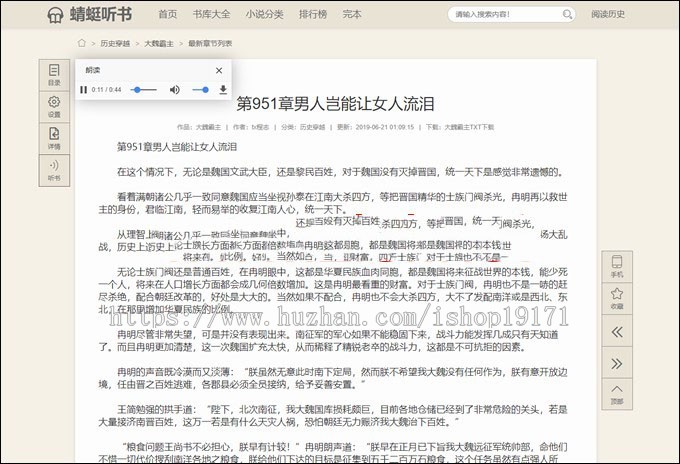Click the 分类: 历史穿越 metadata link

coord(303,127)
